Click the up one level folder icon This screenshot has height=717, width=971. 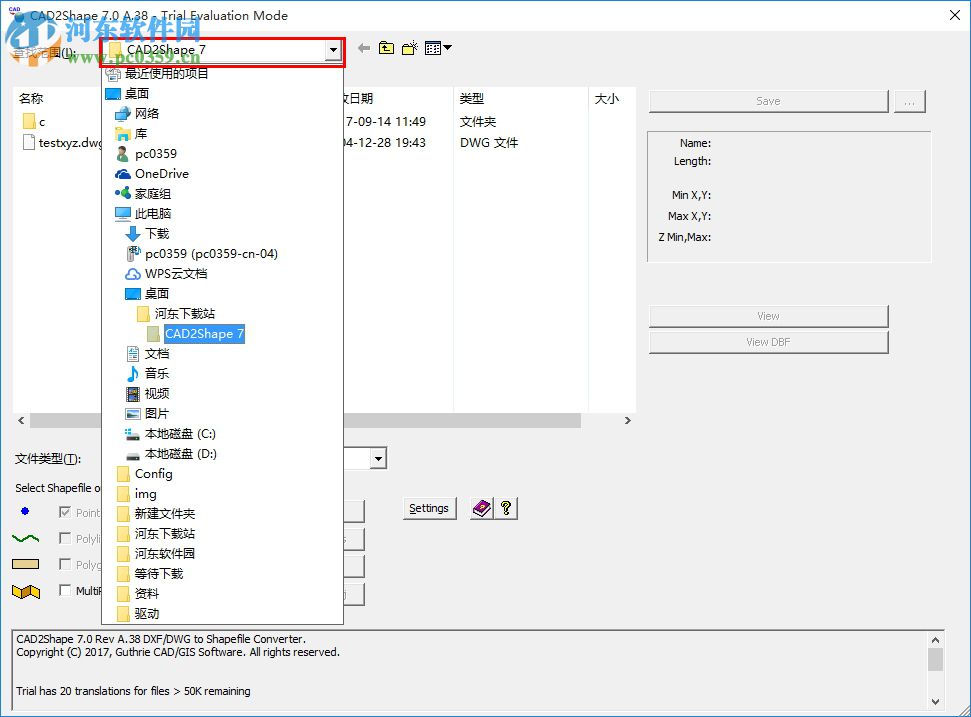[386, 47]
